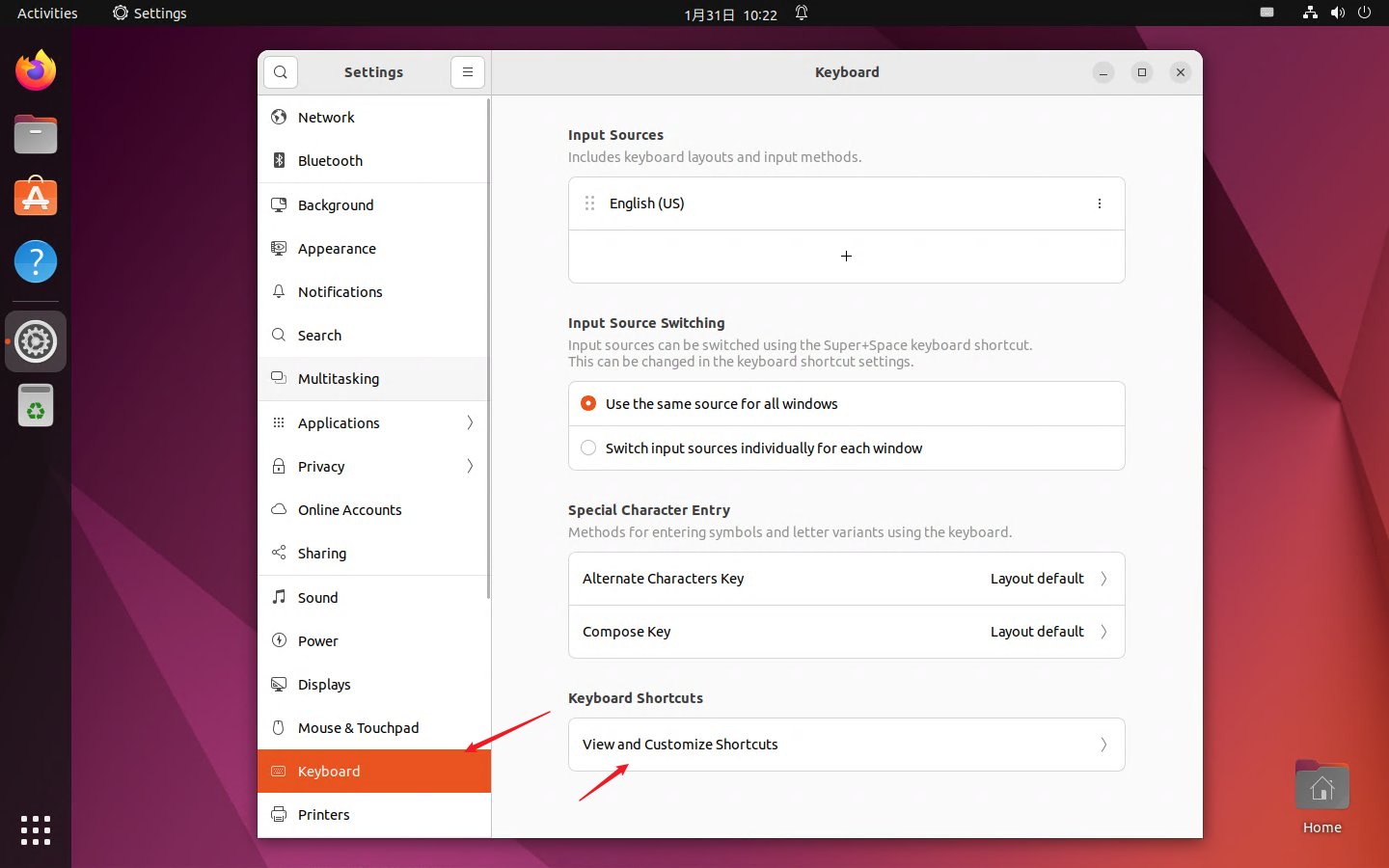Open the Settings search button

[280, 72]
